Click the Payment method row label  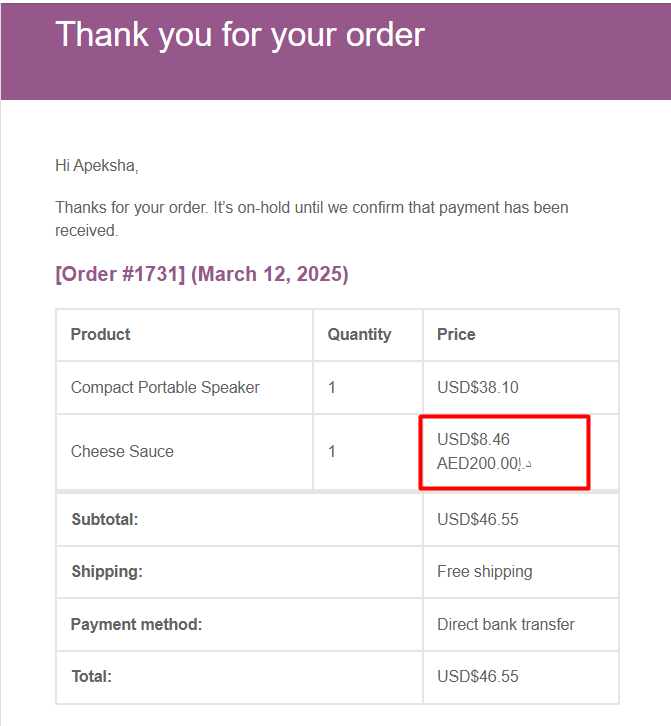[x=136, y=624]
